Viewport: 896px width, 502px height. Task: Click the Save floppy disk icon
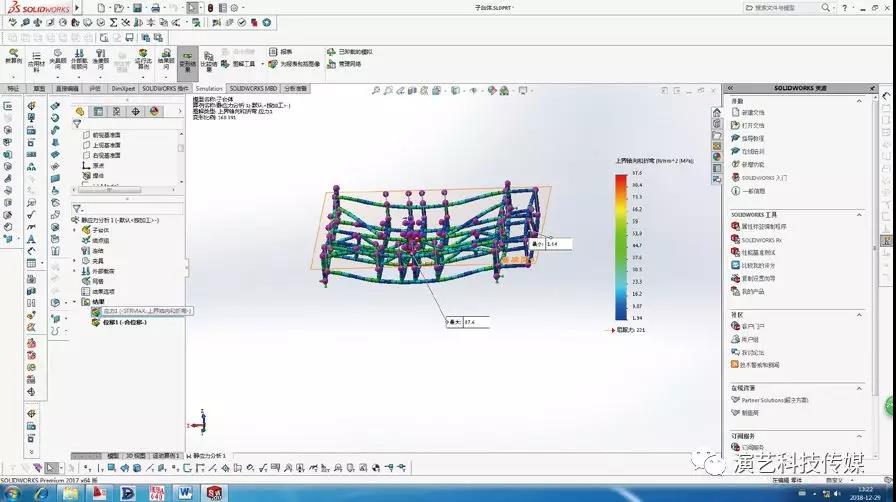pyautogui.click(x=137, y=8)
